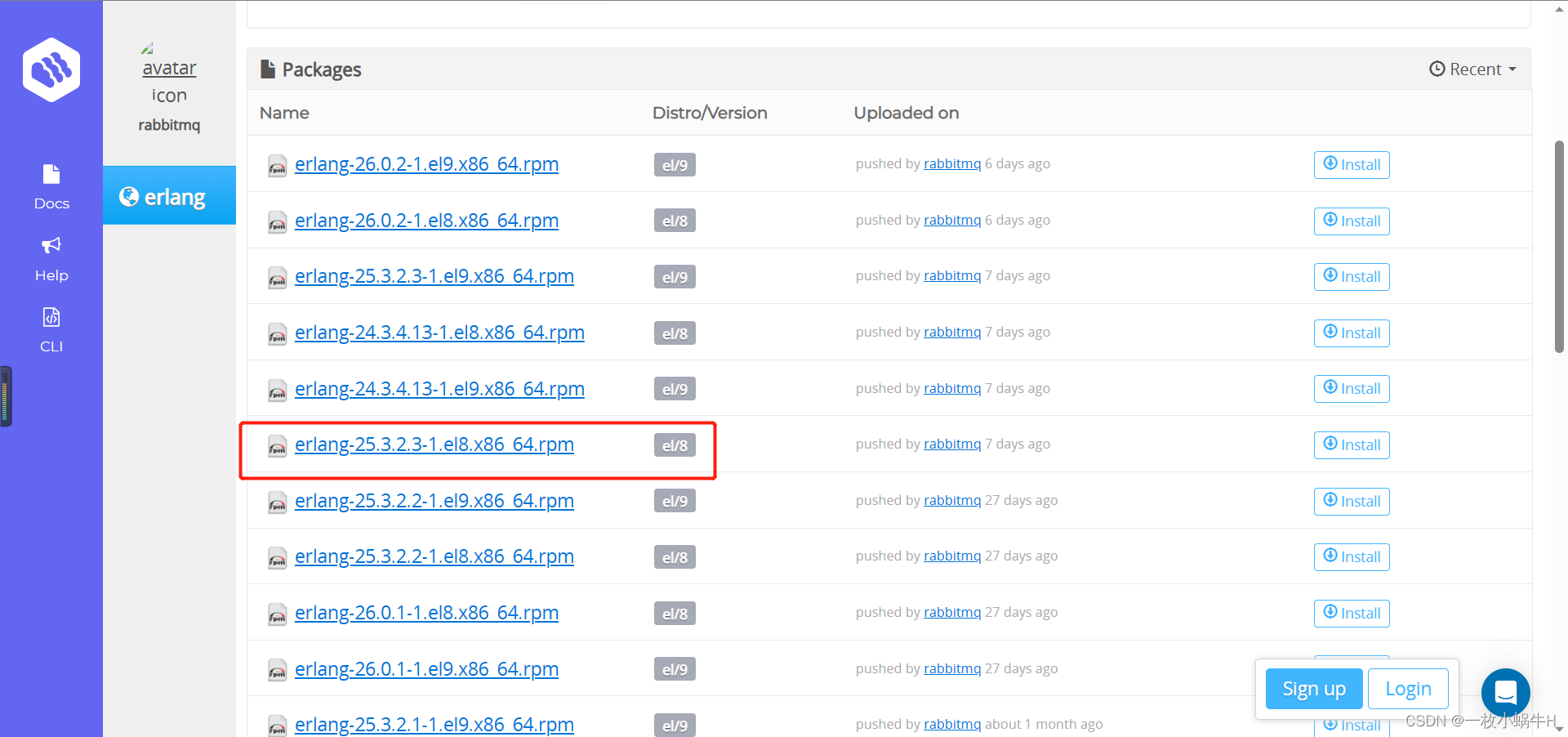Open erlang-26.0.1-1.el8.x86_64.rpm package link

tap(426, 613)
